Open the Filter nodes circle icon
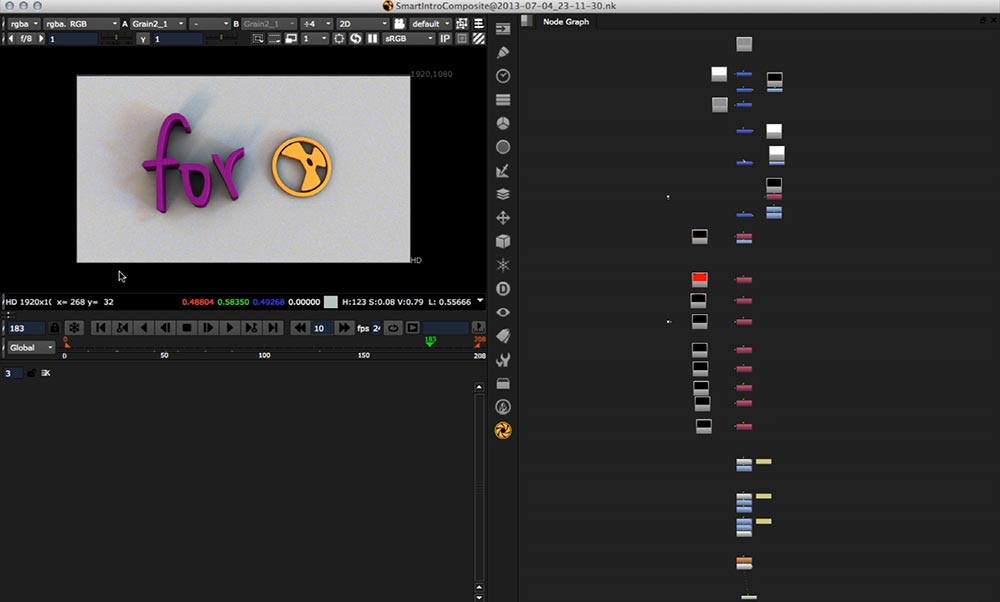The height and width of the screenshot is (602, 1000). point(503,147)
